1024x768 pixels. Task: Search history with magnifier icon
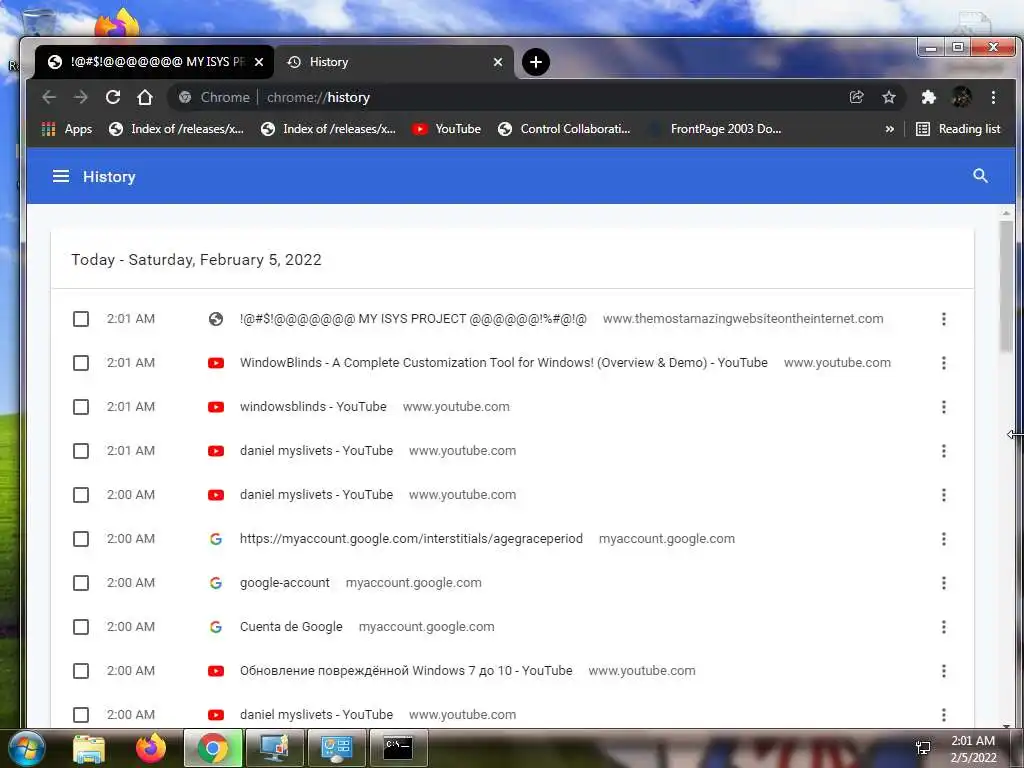(x=980, y=176)
